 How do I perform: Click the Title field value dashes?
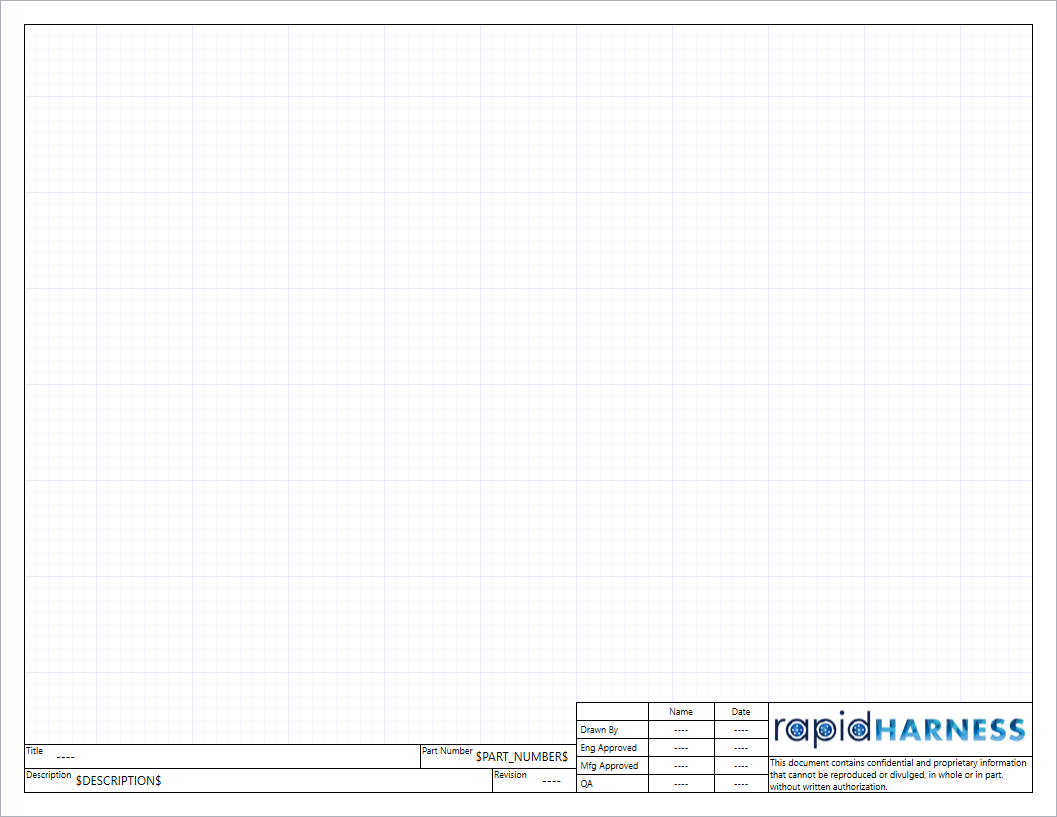(x=65, y=758)
